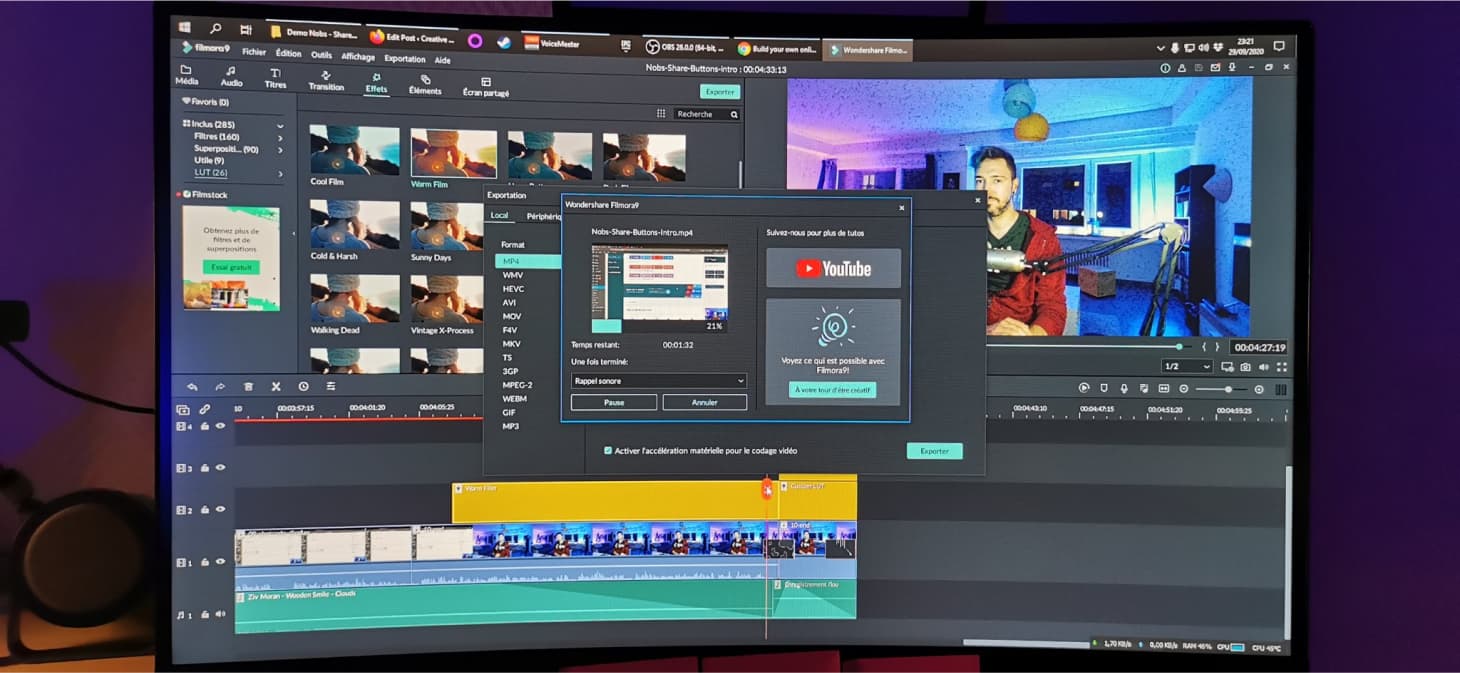Click the timeline zoom slider
Image resolution: width=1460 pixels, height=673 pixels.
click(x=1221, y=389)
